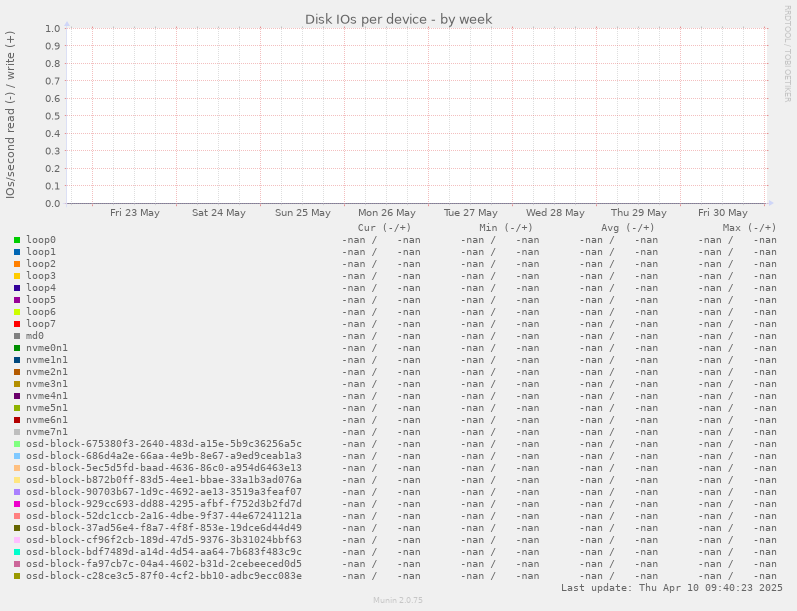797x611 pixels.
Task: Click the osd-block-929cc693 magenta swatch
Action: [17, 504]
